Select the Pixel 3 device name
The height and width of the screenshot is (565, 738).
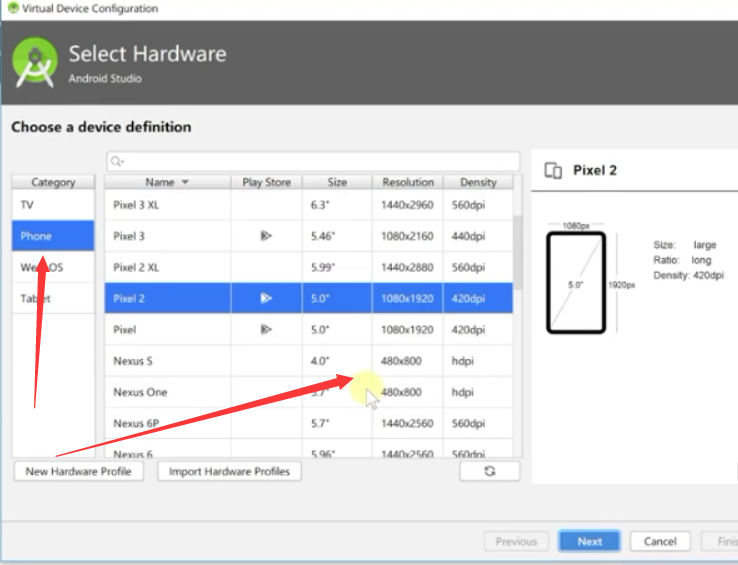[128, 236]
